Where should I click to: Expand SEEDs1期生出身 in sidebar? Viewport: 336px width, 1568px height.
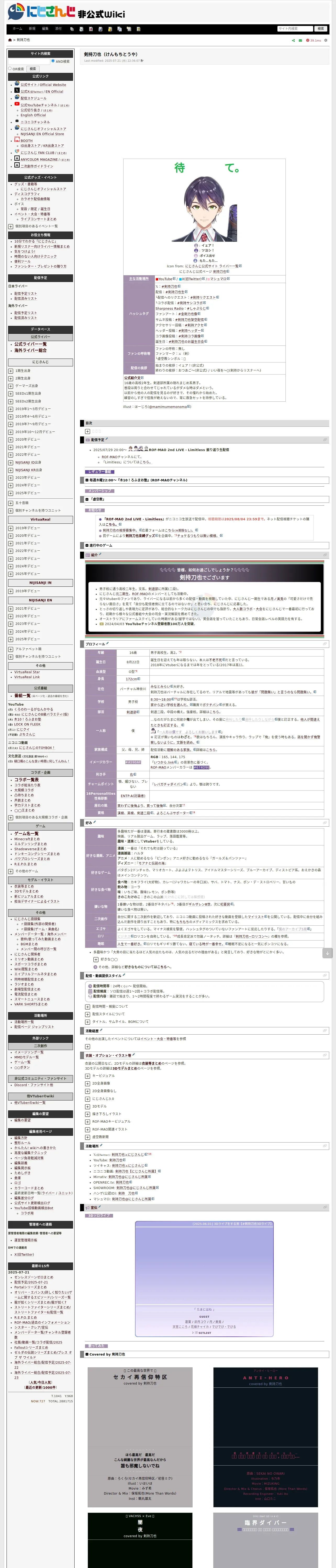tap(10, 394)
